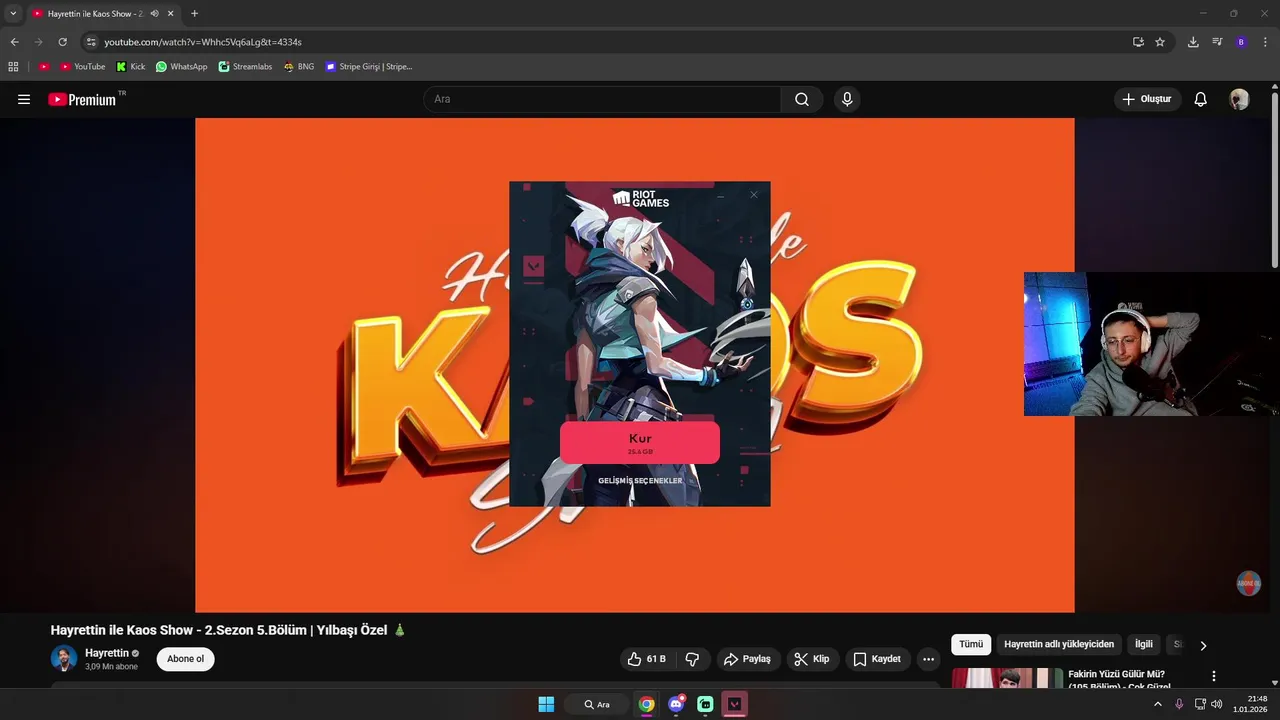
Task: Start voice search with microphone icon
Action: tap(847, 99)
